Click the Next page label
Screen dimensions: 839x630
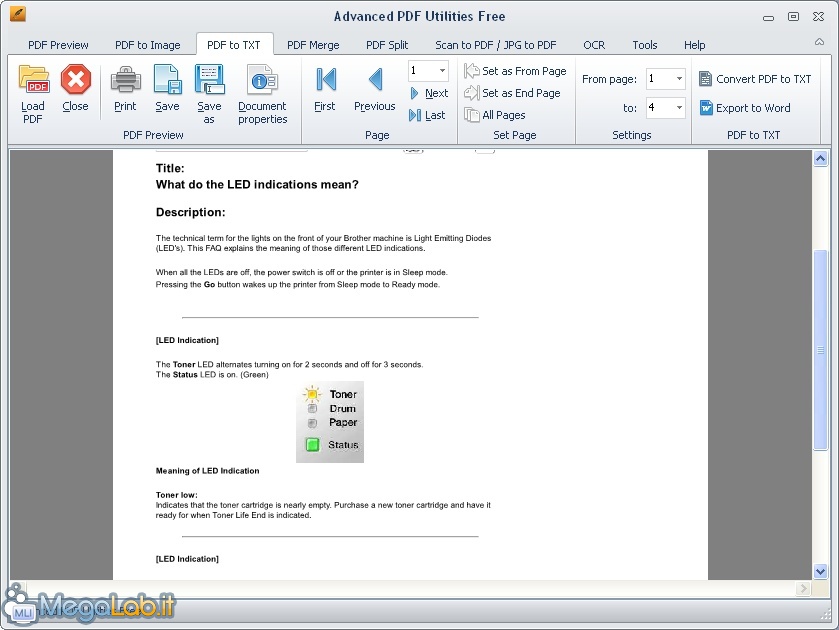[x=437, y=93]
